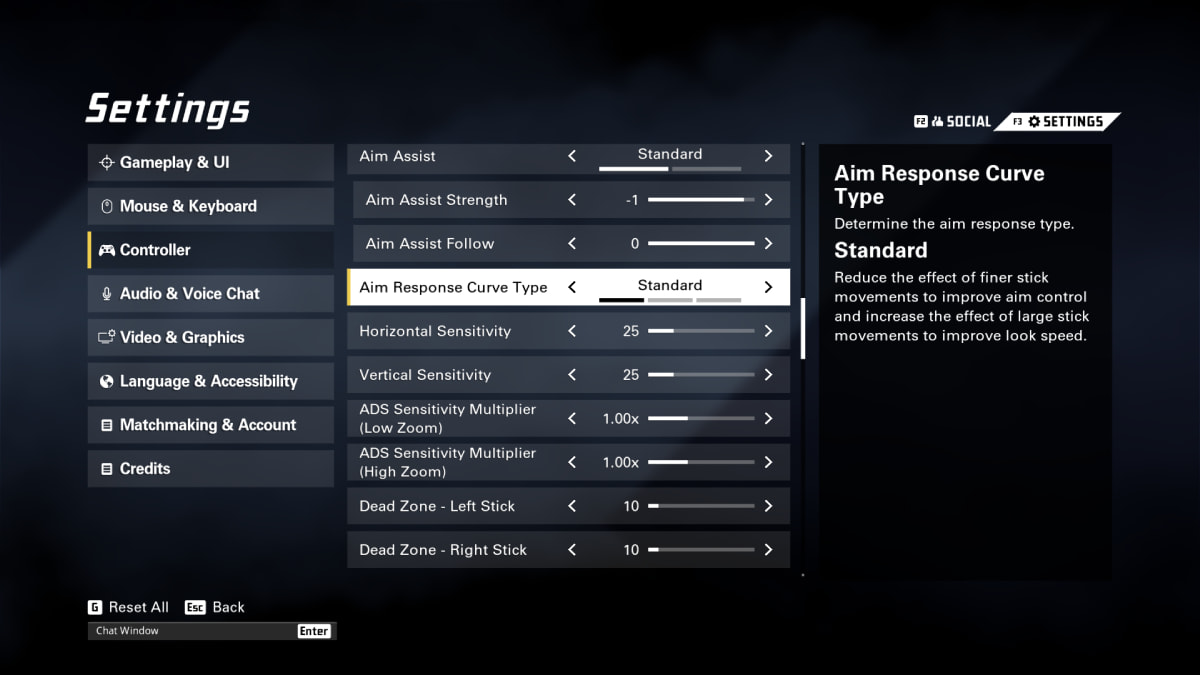This screenshot has width=1200, height=675.
Task: Adjust the Dead Zone - Left Stick slider
Action: (x=700, y=506)
